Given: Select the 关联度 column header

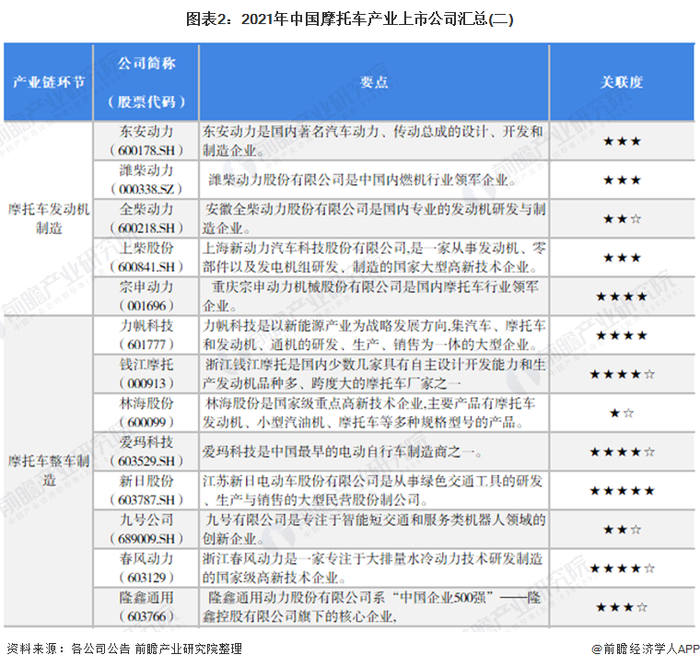Looking at the screenshot, I should click(x=622, y=82).
